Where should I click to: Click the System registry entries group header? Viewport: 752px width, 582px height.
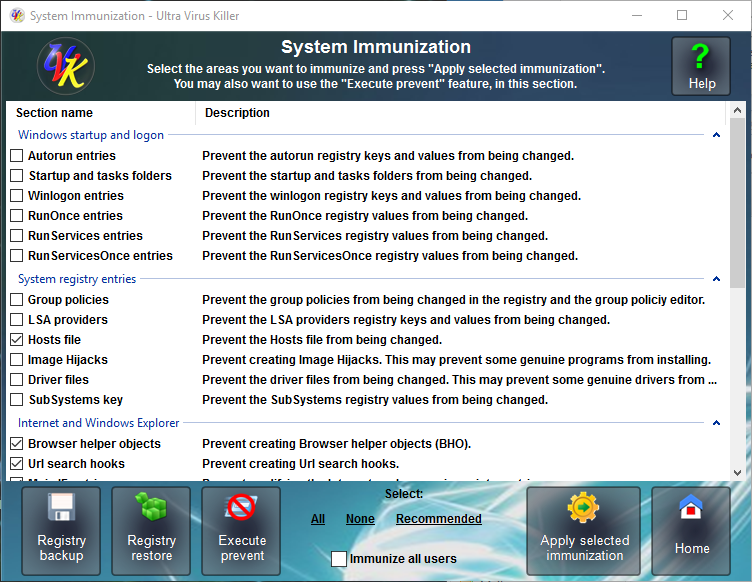pyautogui.click(x=77, y=279)
